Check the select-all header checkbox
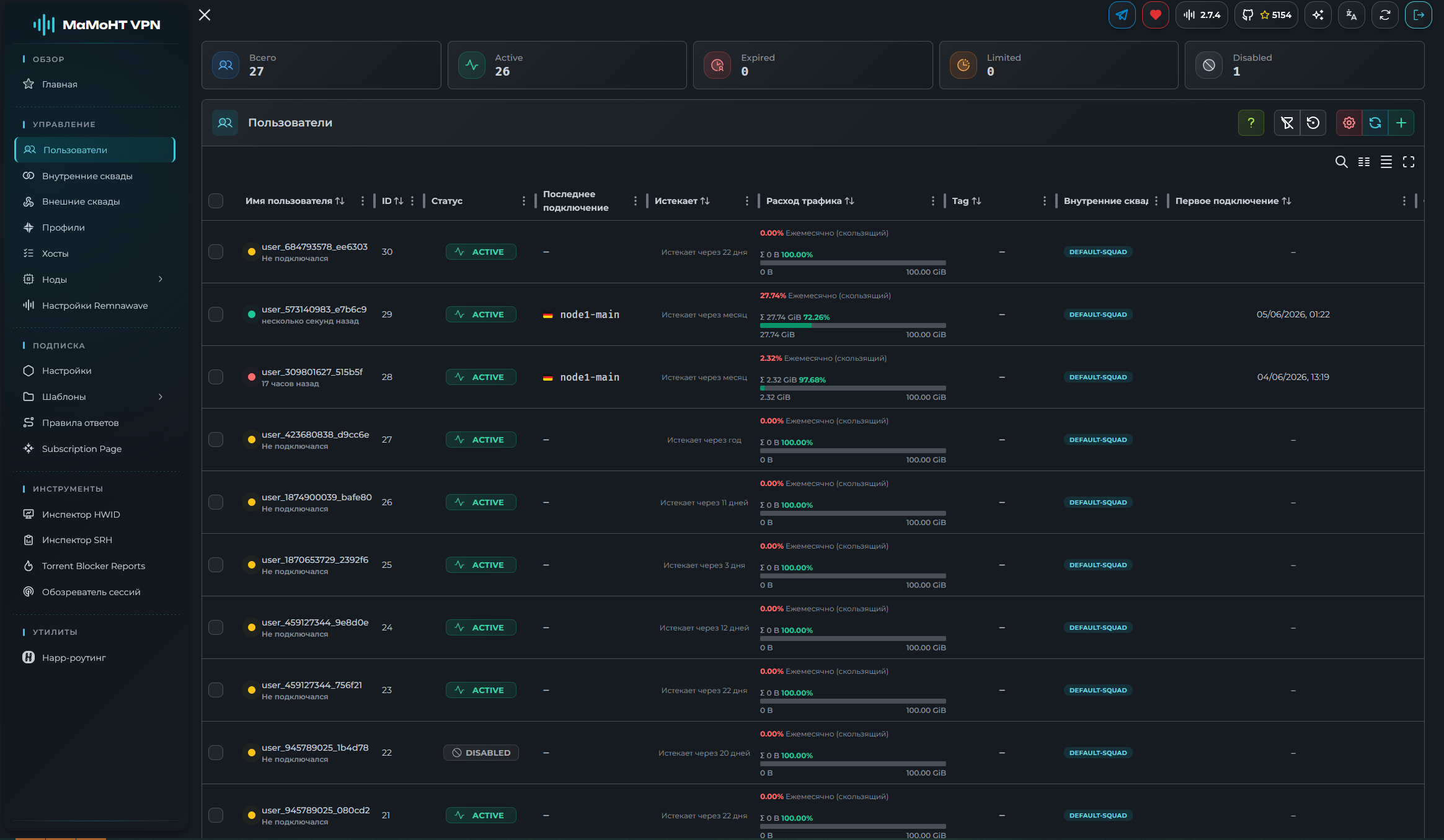 point(216,201)
